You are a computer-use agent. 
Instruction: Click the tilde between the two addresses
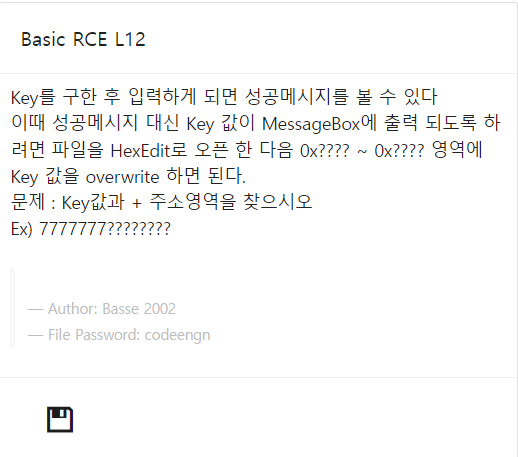[x=362, y=151]
